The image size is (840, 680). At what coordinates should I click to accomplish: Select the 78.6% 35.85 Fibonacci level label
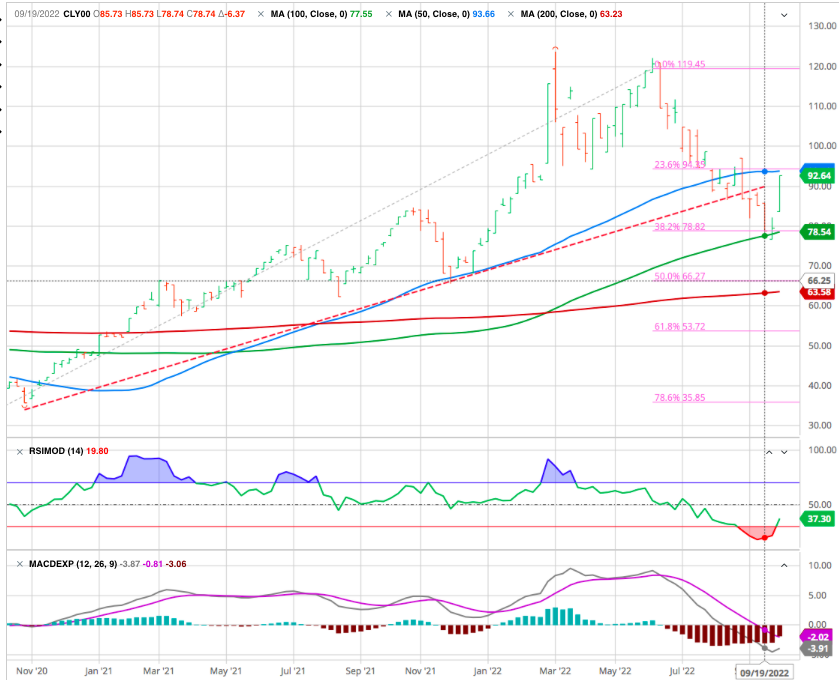point(680,398)
